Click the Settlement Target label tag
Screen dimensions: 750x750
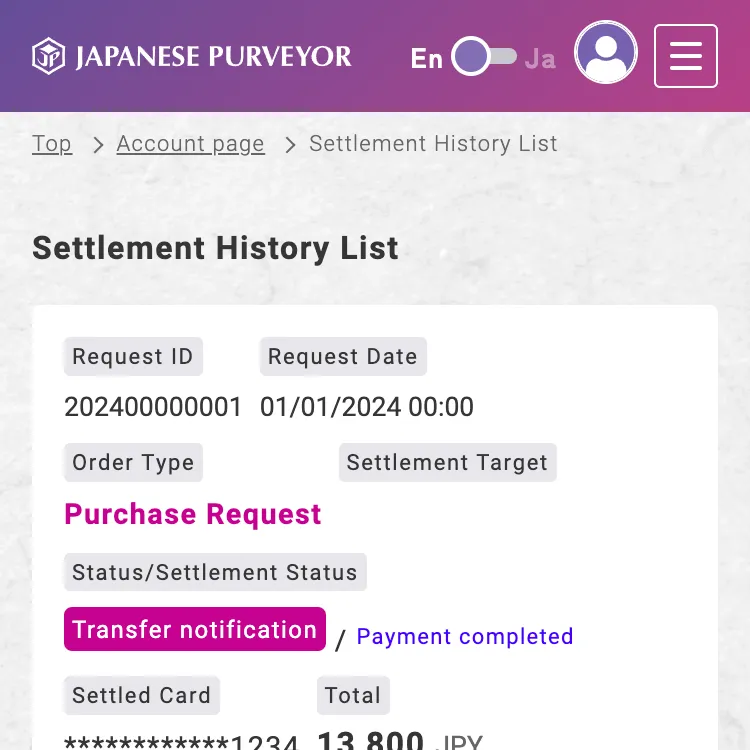447,463
